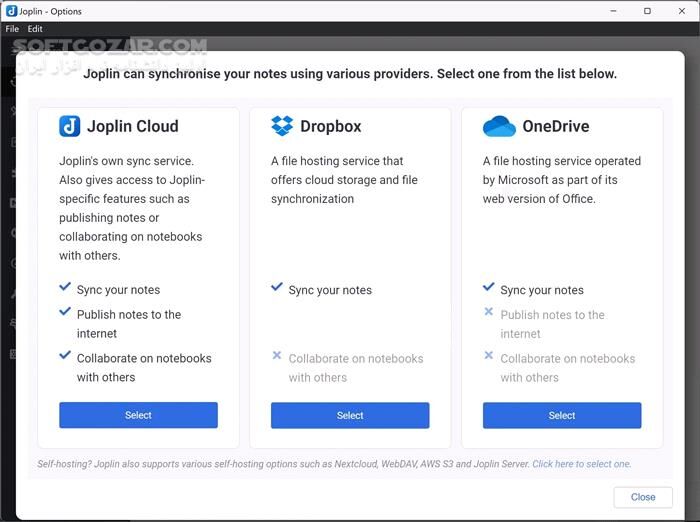Click the Joplin Cloud logo icon
Screen dimensions: 700x522
tap(69, 126)
